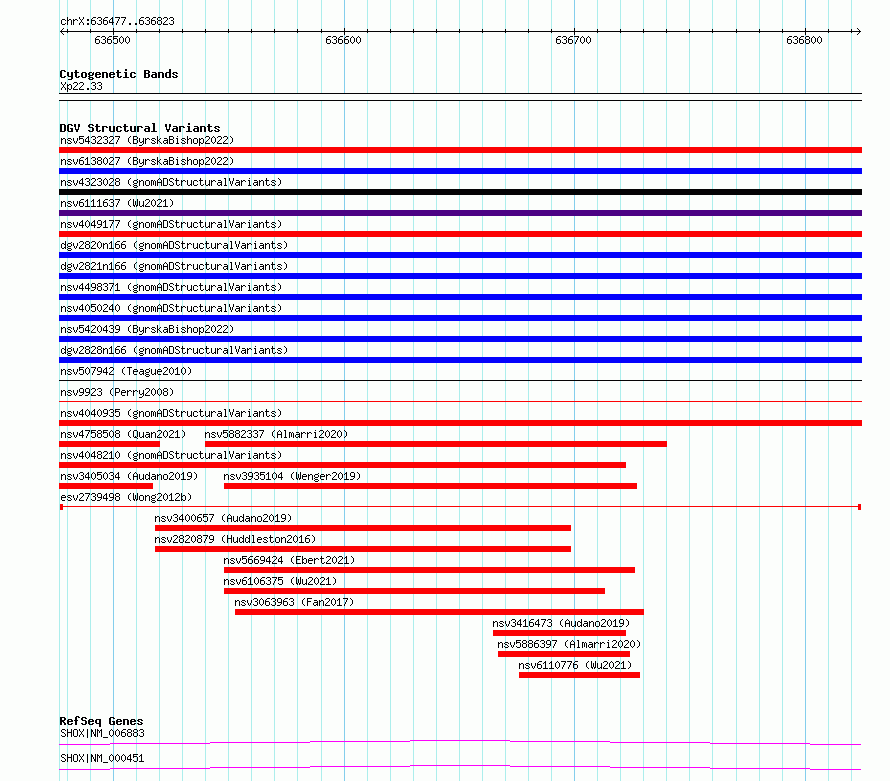The width and height of the screenshot is (890, 781).
Task: Click the black bar under nsv4323028
Action: (460, 192)
